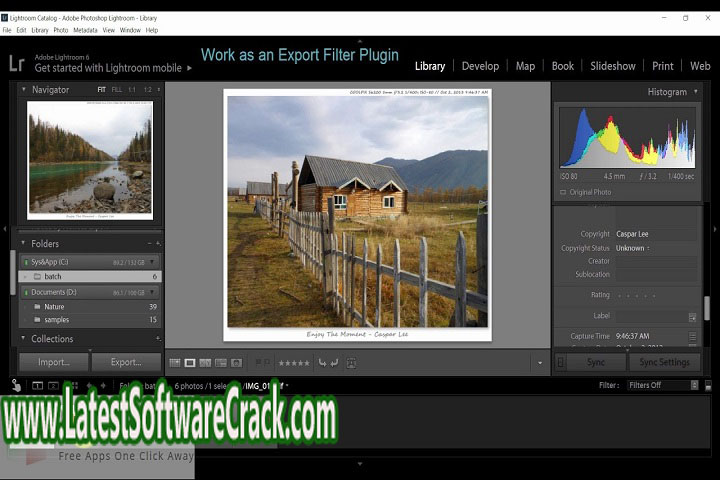Add new collection plus icon
Screen dimensions: 720x480
158,339
